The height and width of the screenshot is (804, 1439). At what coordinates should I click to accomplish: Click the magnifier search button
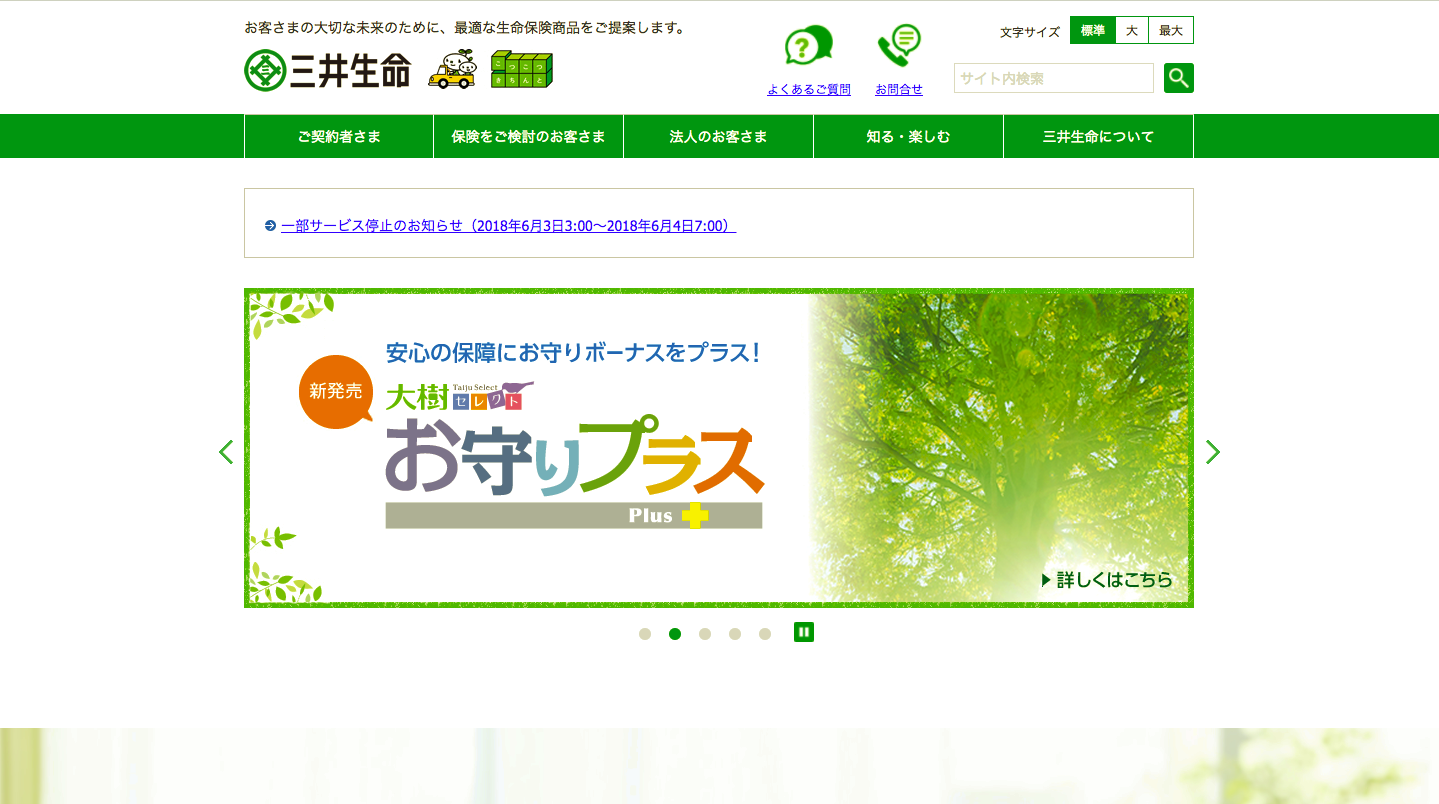point(1179,78)
